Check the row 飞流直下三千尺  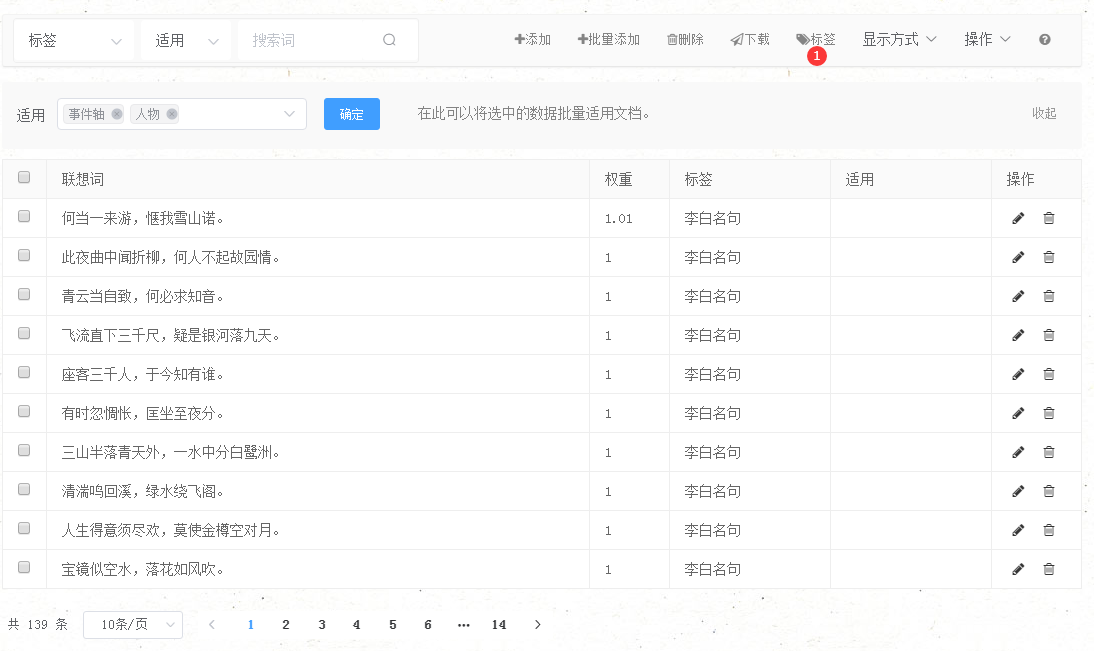(x=24, y=334)
